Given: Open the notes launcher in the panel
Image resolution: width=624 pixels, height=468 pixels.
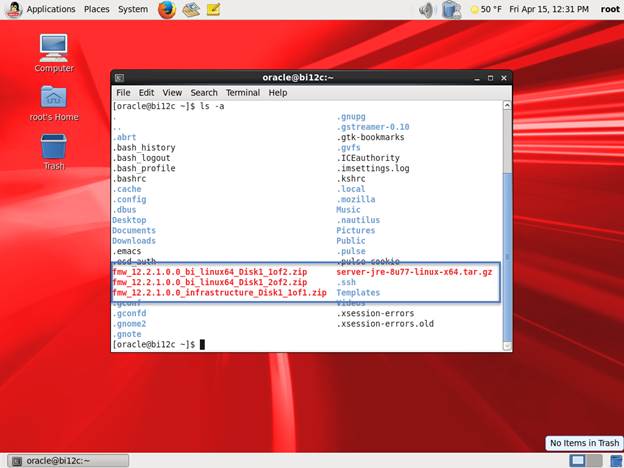Looking at the screenshot, I should (213, 10).
